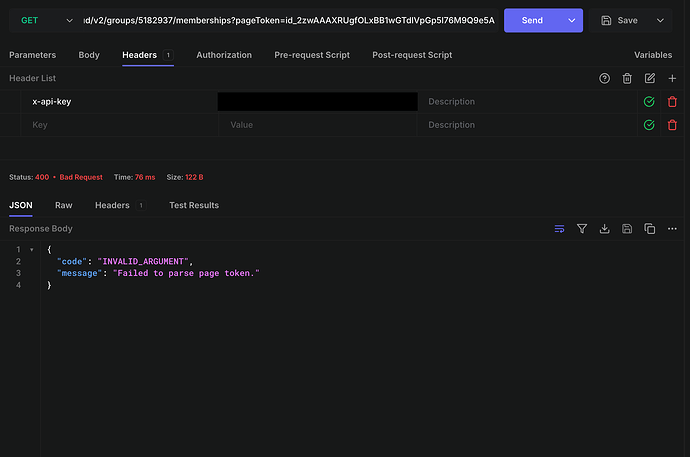Save icon inside Save button
This screenshot has height=457, width=690.
[x=606, y=20]
